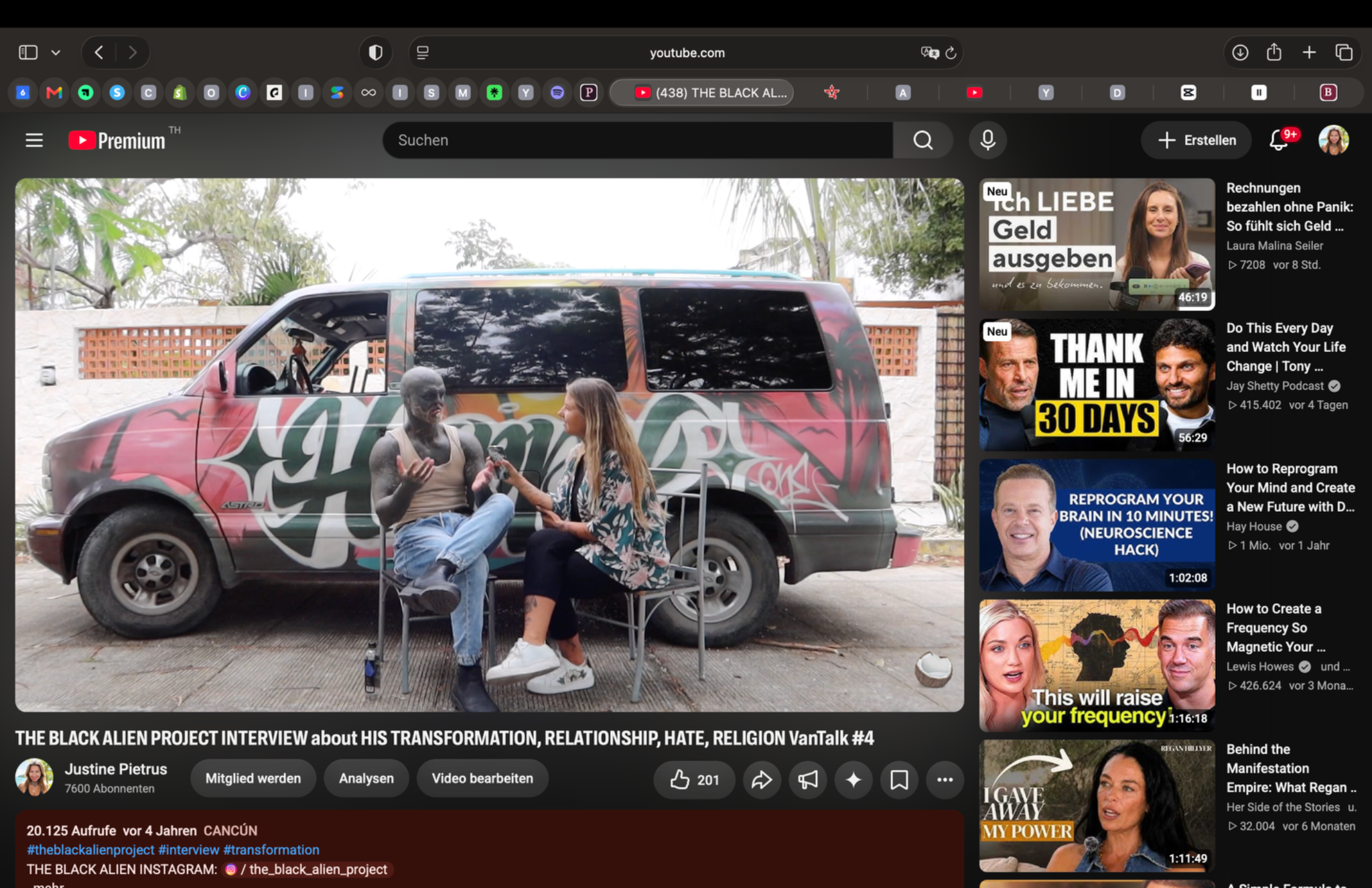The width and height of the screenshot is (1372, 888).
Task: Open the Spotify pinned tab
Action: 557,92
